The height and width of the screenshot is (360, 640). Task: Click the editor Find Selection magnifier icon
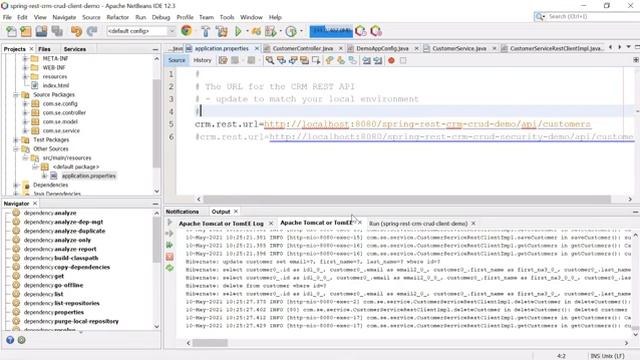270,60
